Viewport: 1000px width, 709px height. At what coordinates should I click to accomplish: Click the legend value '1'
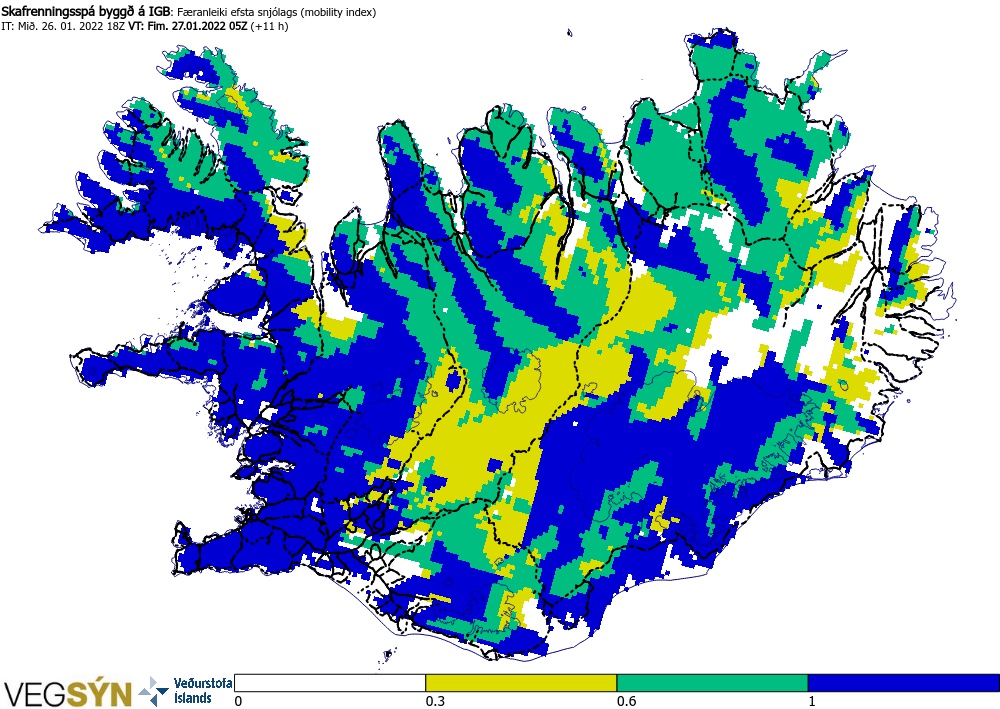812,701
